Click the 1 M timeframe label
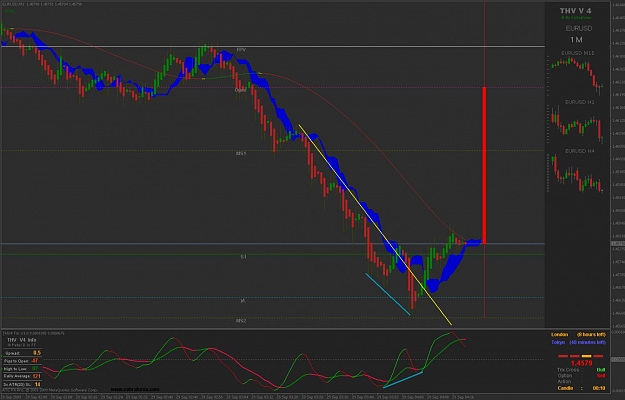Screen dimensions: 625x400 click(576, 40)
